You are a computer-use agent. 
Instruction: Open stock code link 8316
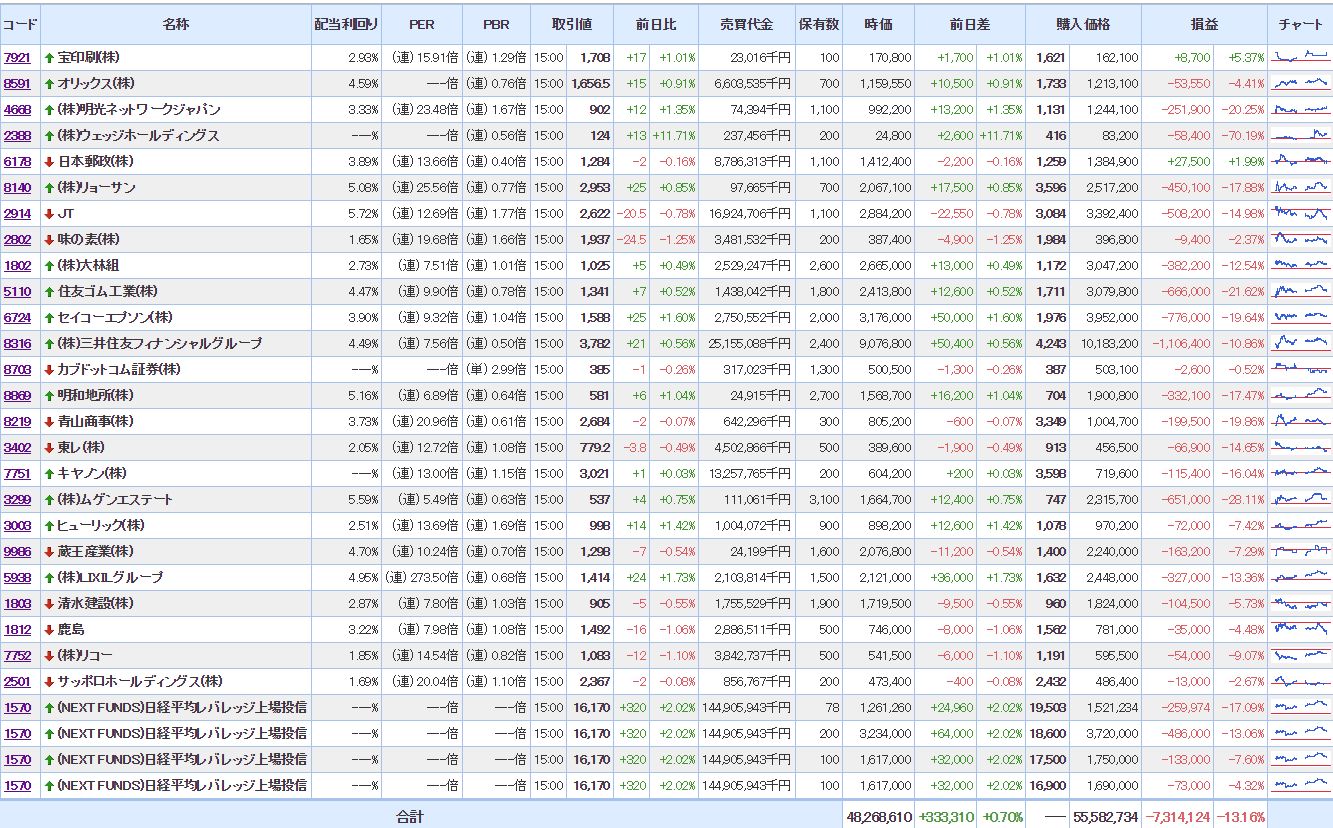(17, 344)
